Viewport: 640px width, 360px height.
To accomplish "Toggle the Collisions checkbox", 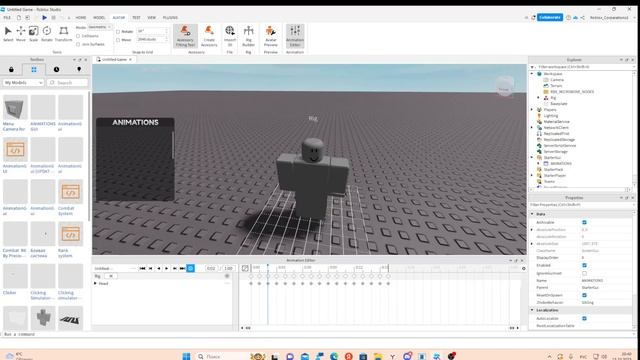I will (x=78, y=36).
